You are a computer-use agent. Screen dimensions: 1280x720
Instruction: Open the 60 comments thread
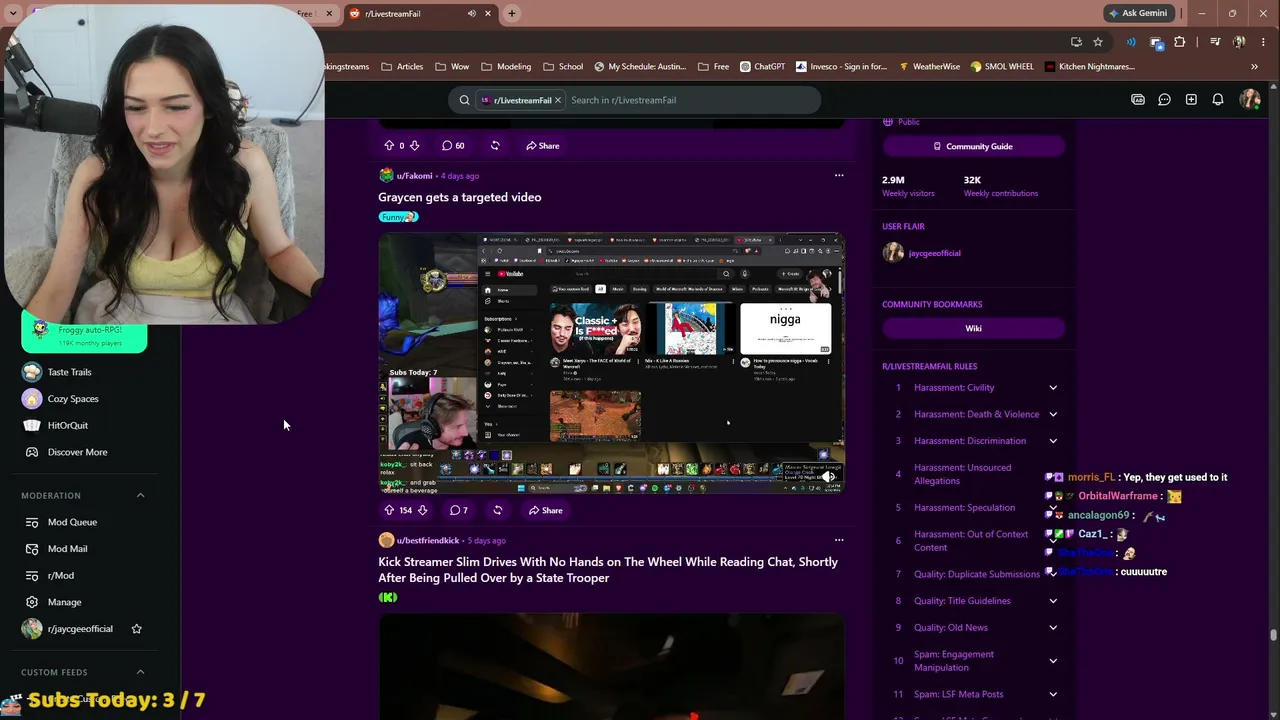pos(453,146)
